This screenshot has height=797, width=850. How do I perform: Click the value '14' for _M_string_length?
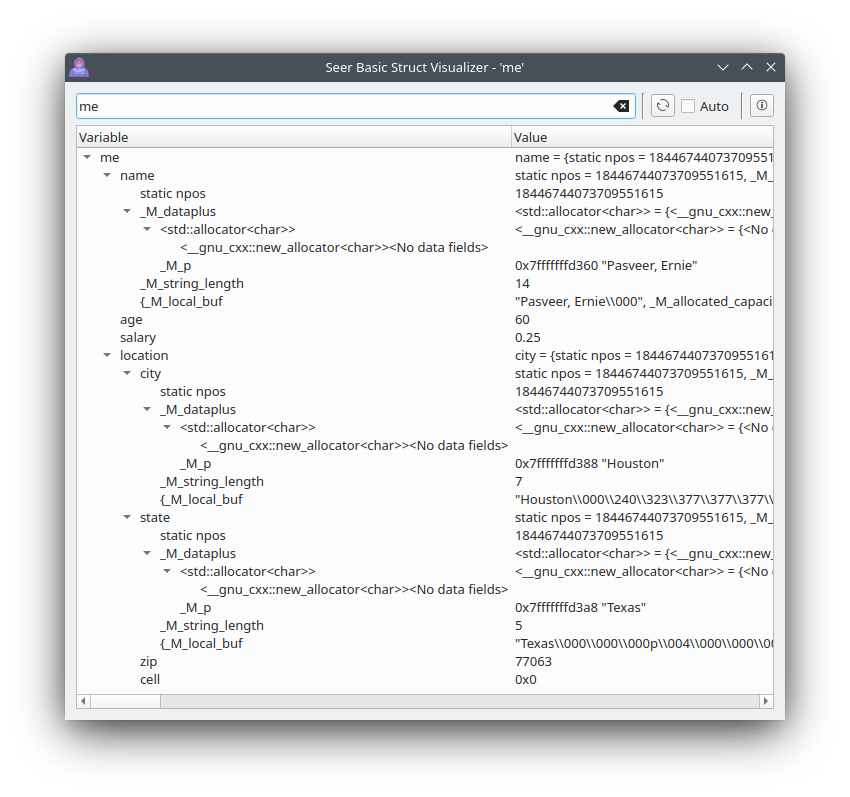pos(522,284)
